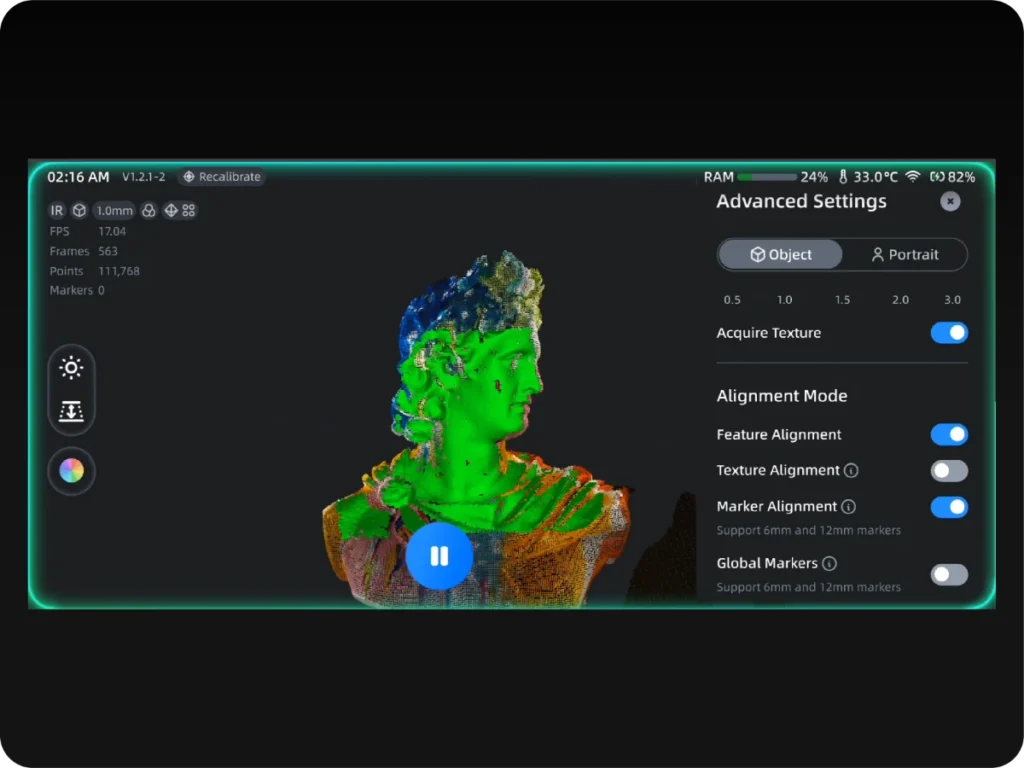Click the thermometer temperature icon
1024x768 pixels.
[843, 177]
